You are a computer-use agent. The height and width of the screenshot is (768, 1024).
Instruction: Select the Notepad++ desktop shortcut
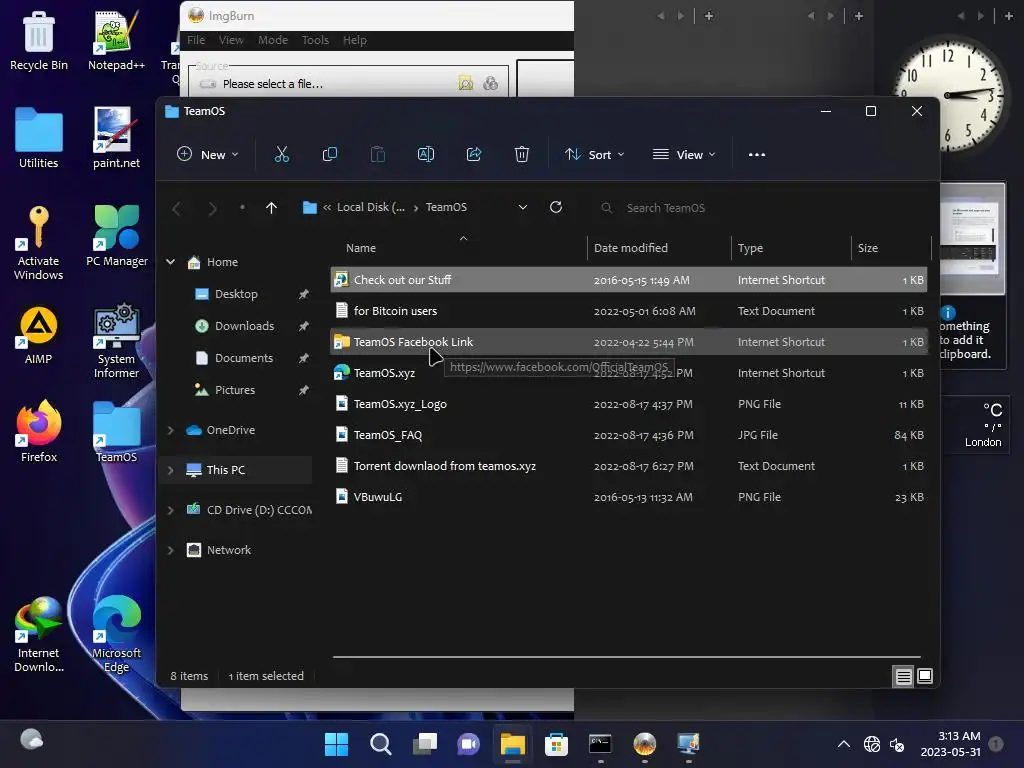coord(116,40)
